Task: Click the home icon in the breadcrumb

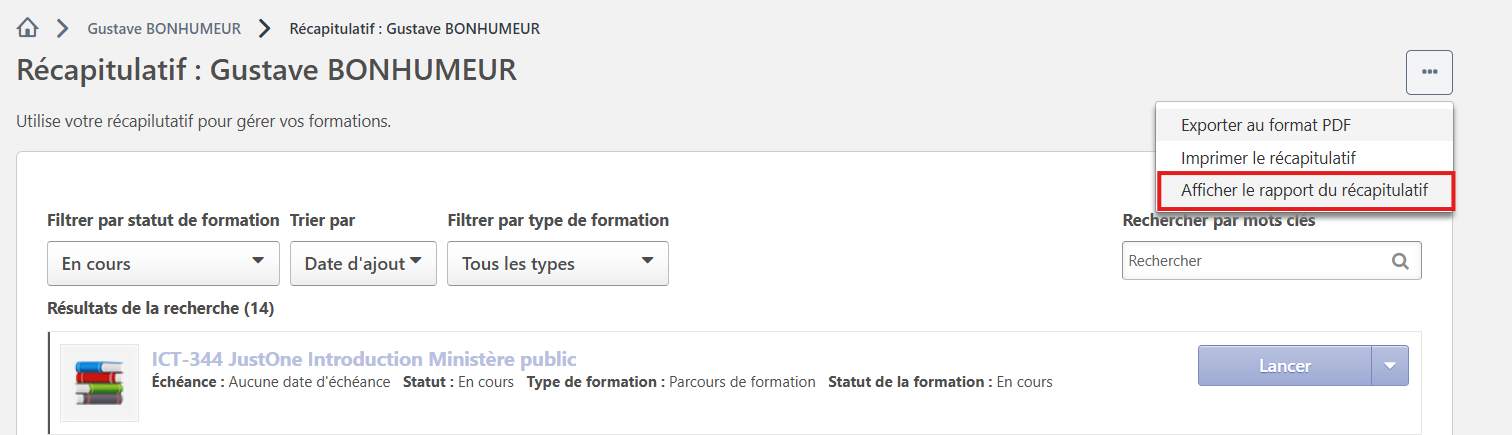Action: pyautogui.click(x=28, y=28)
